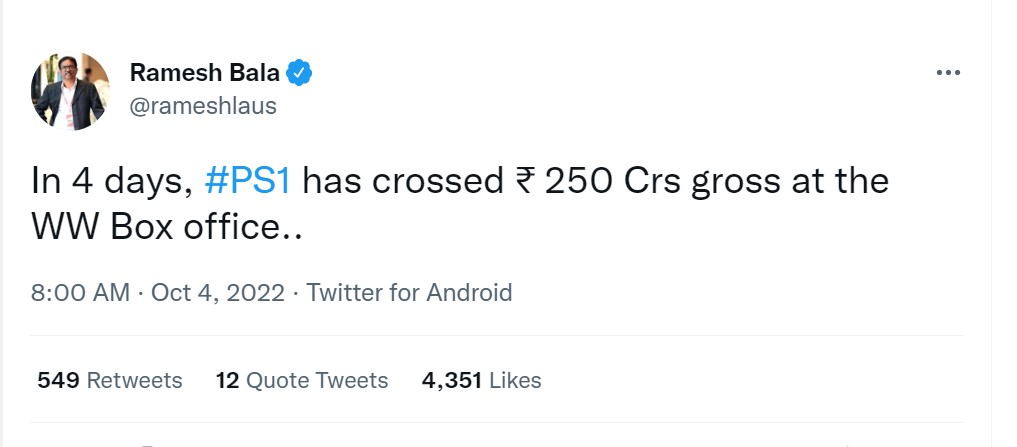Screen dimensions: 1017x447
Task: Click the 8:00 AM timestamp
Action: click(80, 293)
